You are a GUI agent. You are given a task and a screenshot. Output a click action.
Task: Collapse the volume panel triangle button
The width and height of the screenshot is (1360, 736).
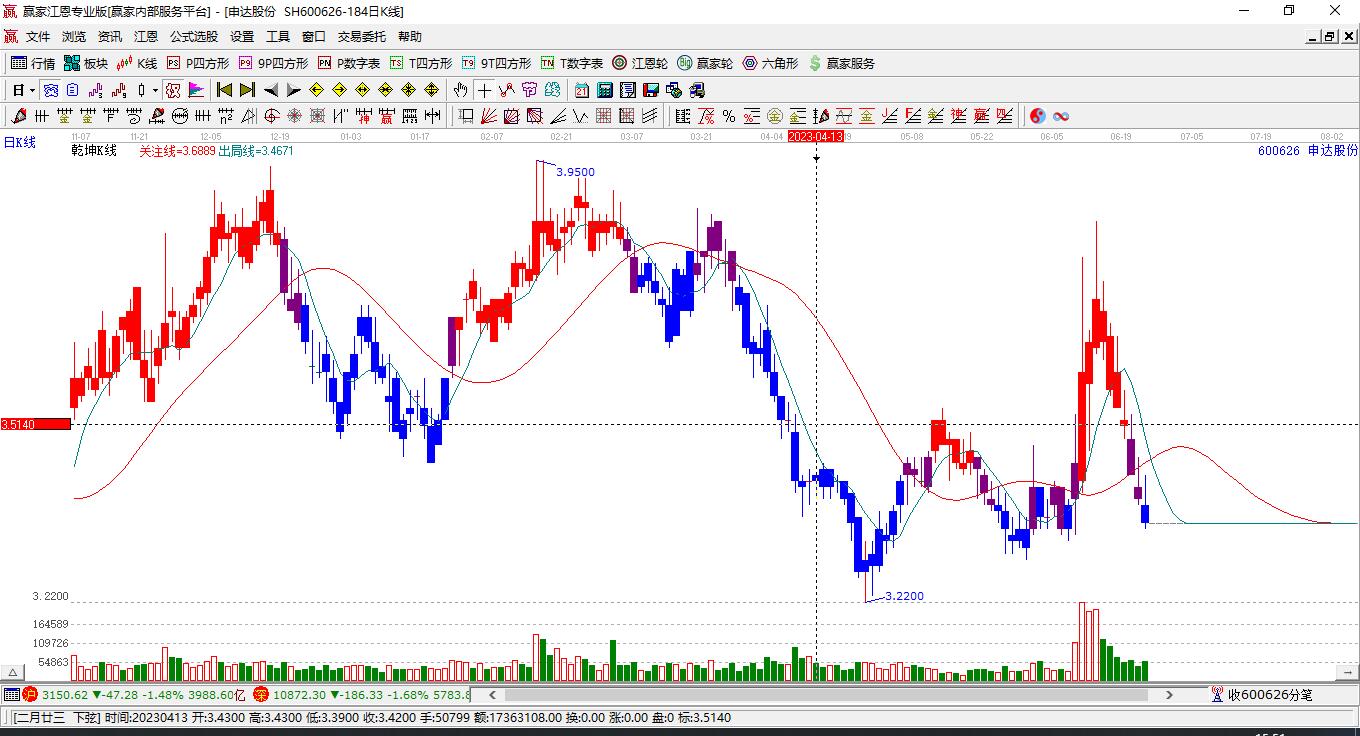pyautogui.click(x=14, y=672)
